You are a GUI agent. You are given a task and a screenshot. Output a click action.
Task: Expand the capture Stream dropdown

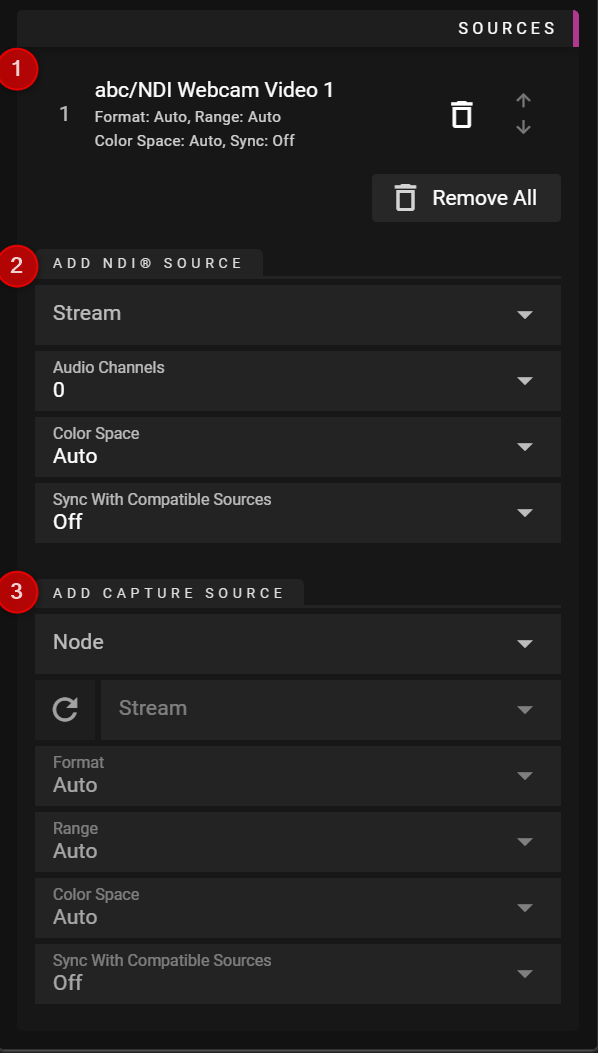pos(331,709)
